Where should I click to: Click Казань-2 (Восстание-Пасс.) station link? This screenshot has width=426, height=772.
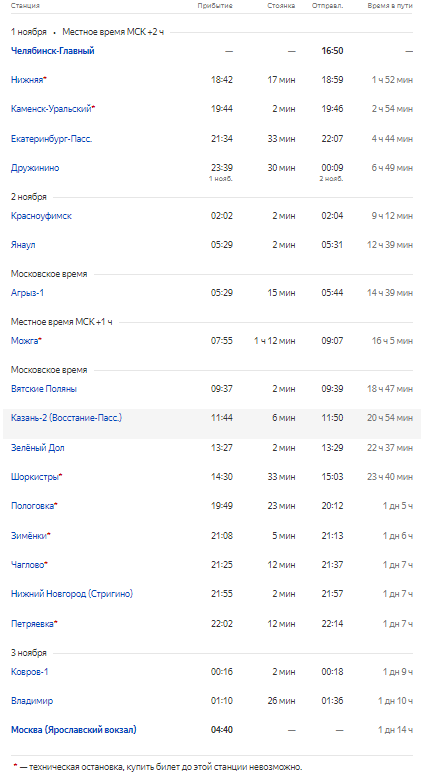pos(66,418)
